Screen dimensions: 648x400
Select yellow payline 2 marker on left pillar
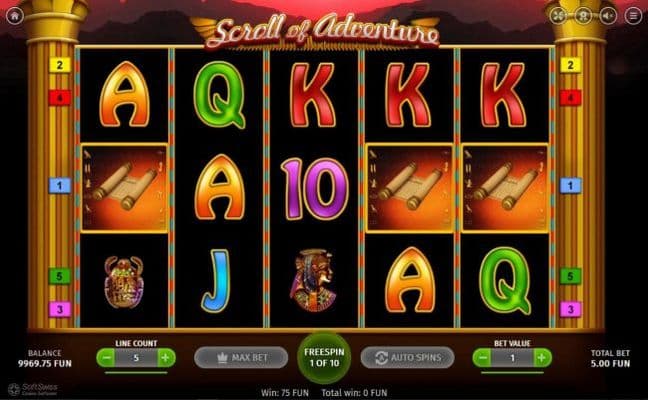(x=60, y=65)
